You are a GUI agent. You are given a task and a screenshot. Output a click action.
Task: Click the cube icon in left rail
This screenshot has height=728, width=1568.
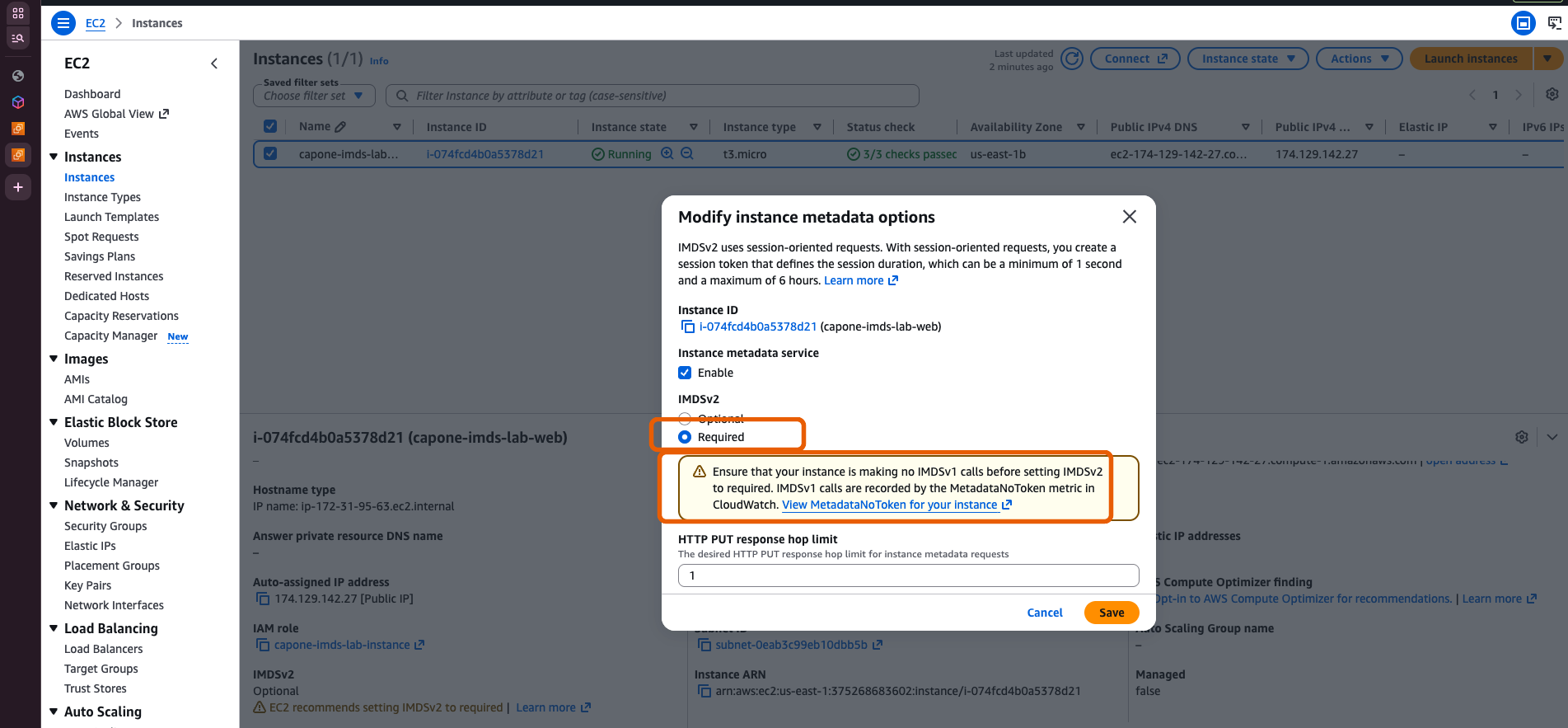[18, 102]
